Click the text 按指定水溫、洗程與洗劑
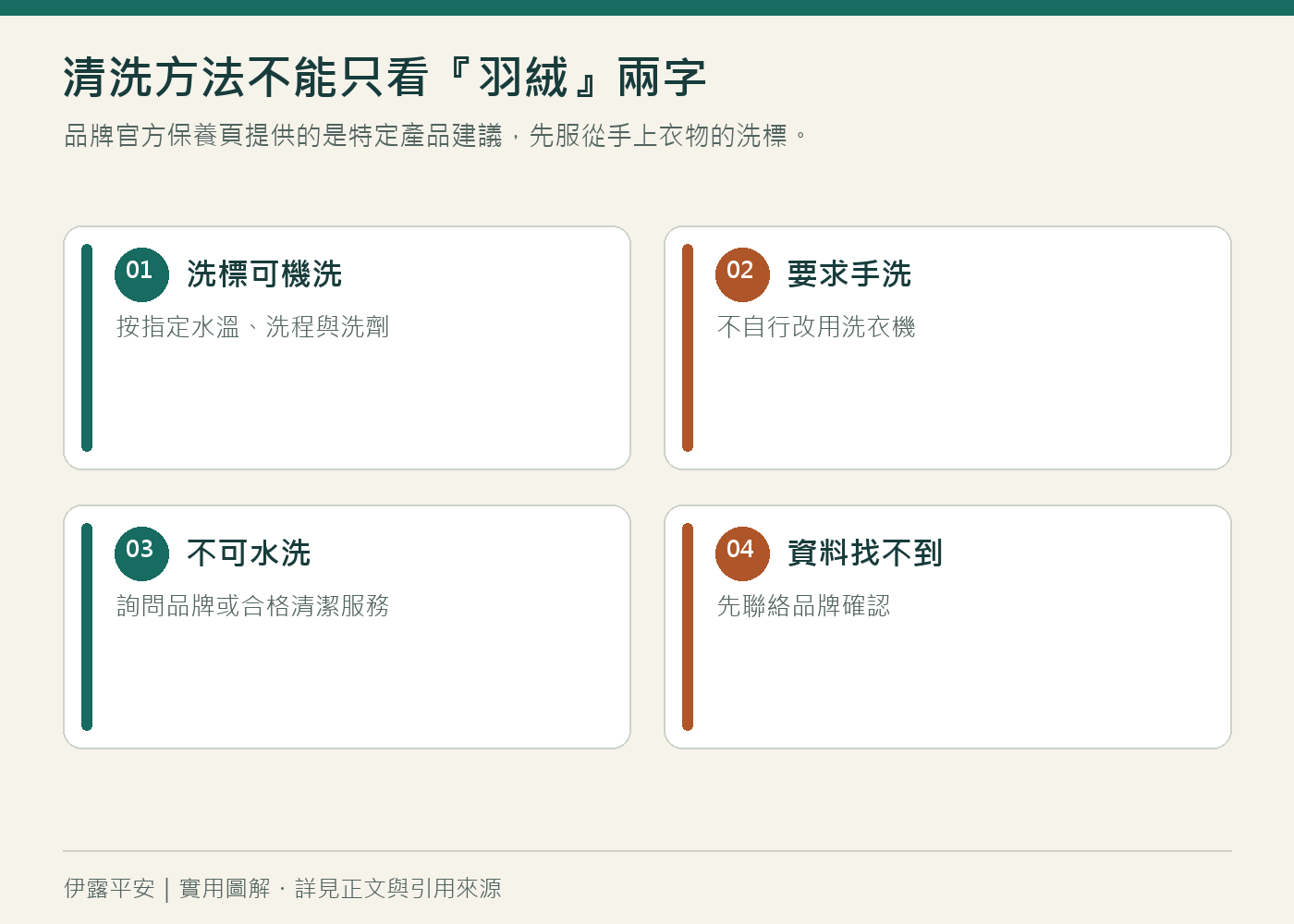Screen dimensions: 1294x924 tap(253, 327)
